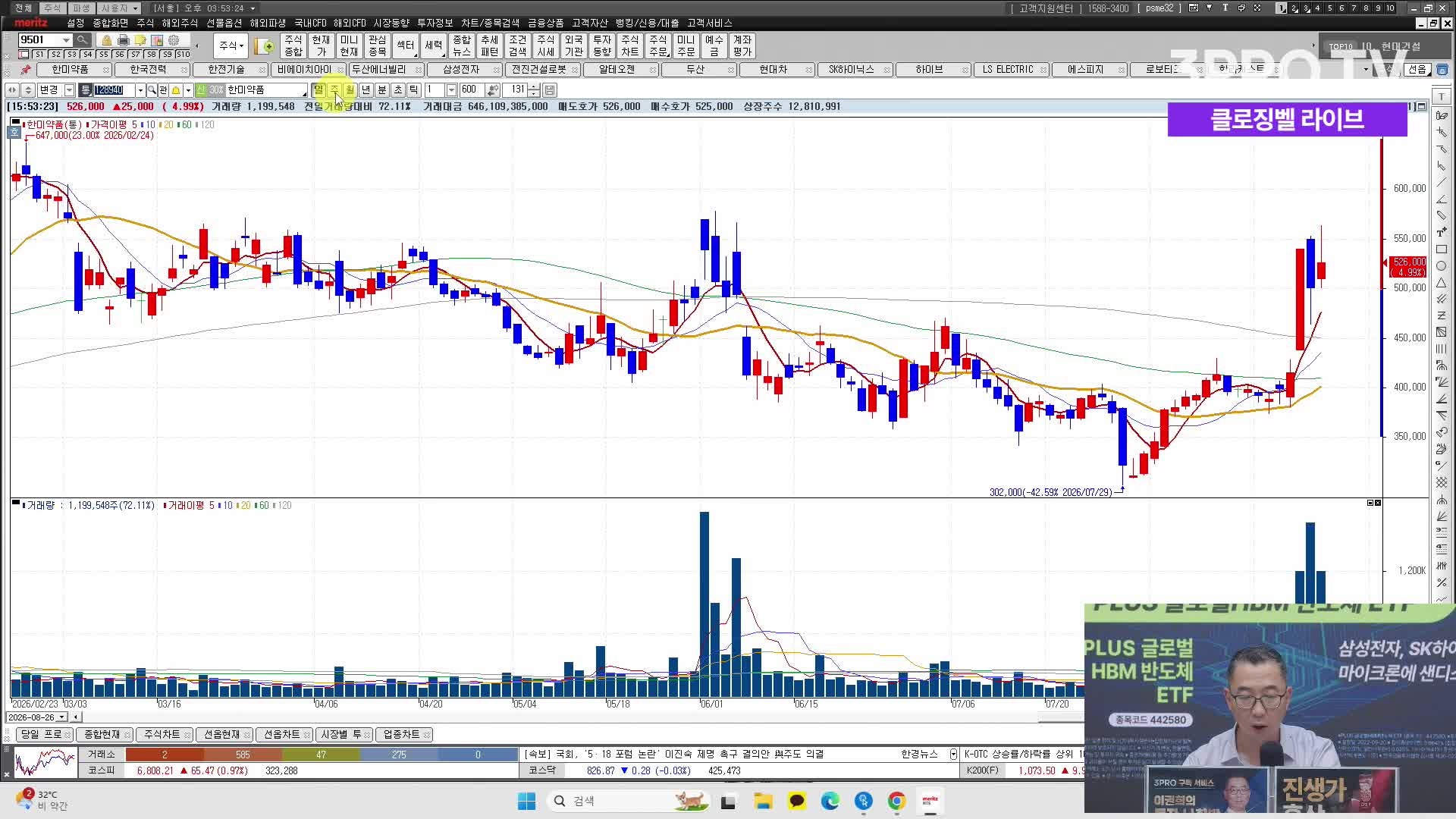
Task: Click the 131 value spinner arrows
Action: click(x=535, y=90)
